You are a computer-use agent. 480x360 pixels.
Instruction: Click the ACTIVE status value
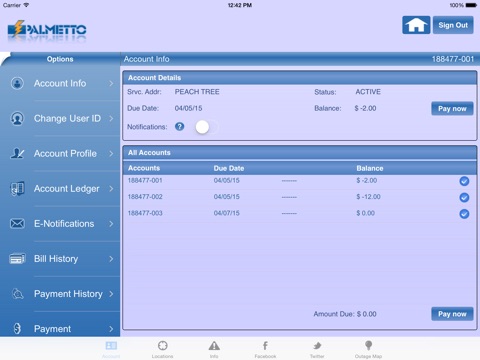368,92
